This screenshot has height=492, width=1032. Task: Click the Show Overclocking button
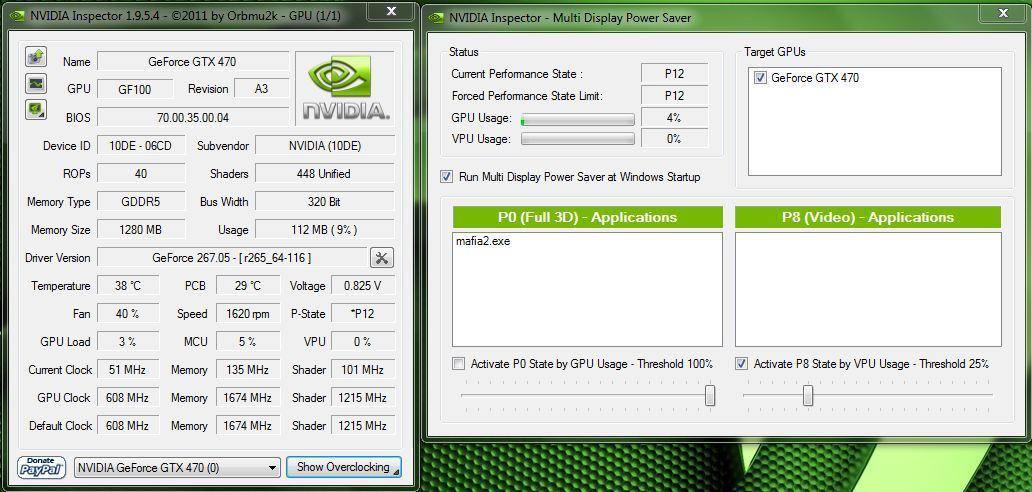(x=344, y=467)
